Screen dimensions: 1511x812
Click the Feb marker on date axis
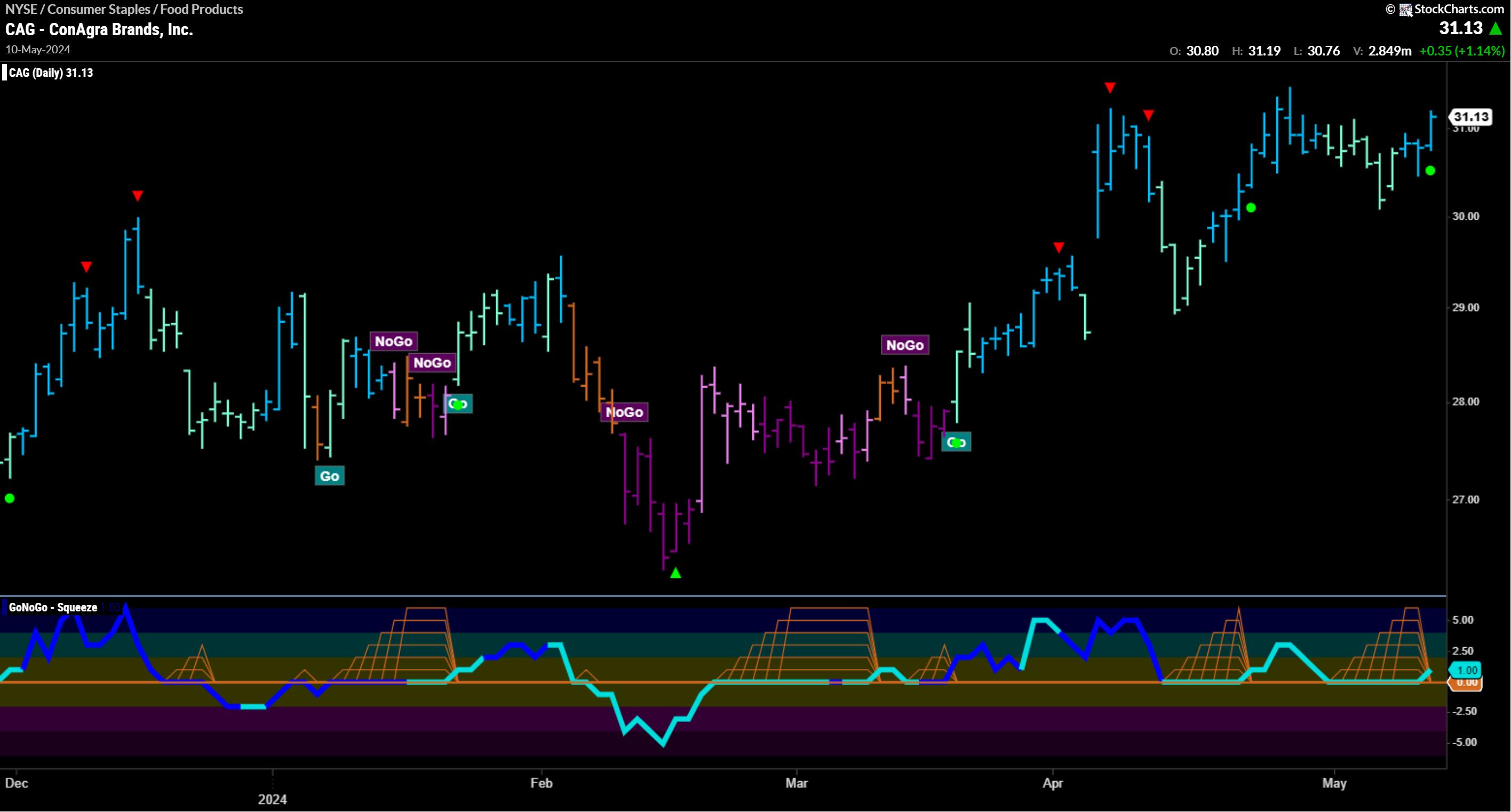point(541,783)
